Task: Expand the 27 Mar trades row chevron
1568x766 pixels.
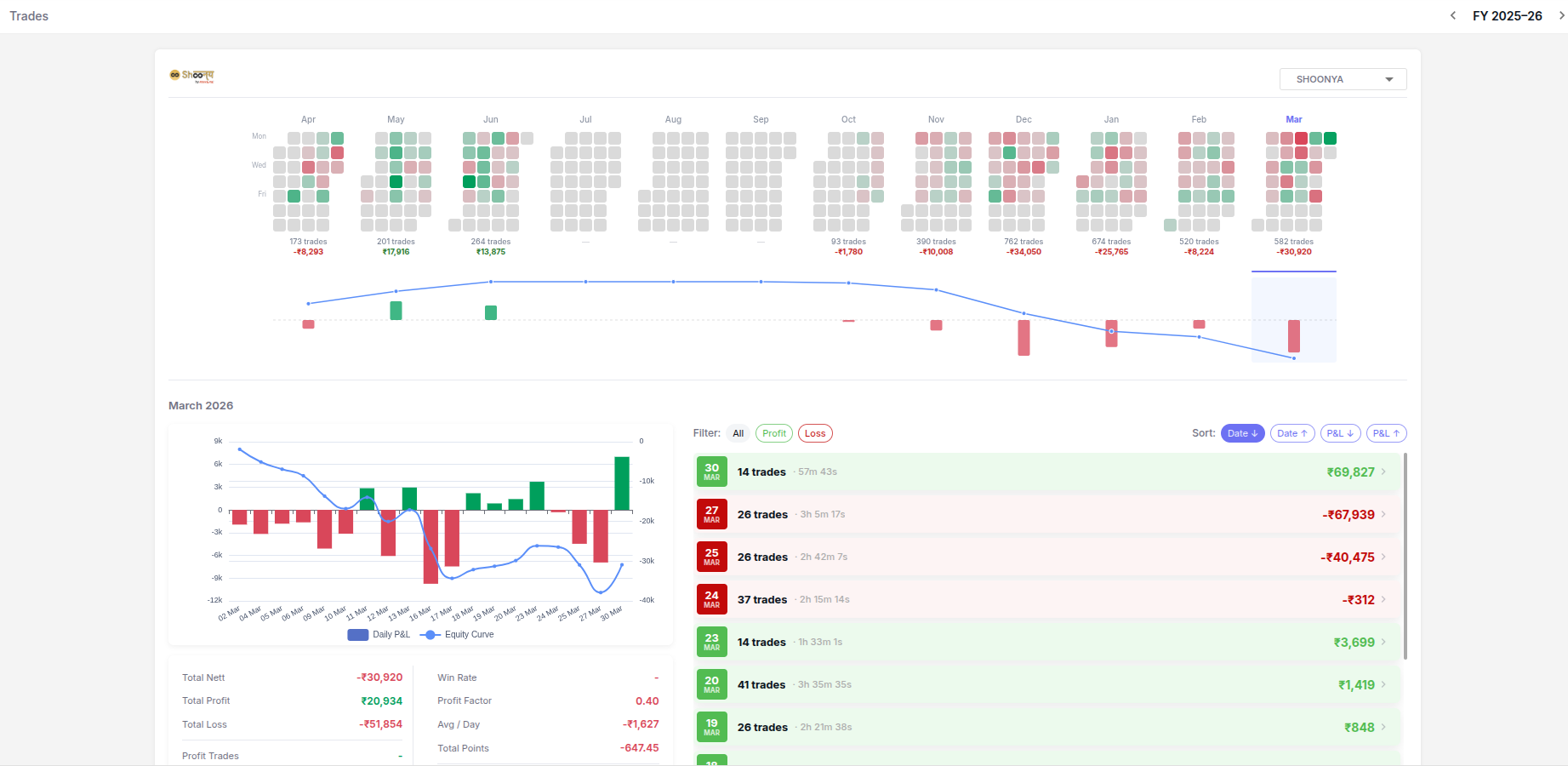Action: point(1384,514)
